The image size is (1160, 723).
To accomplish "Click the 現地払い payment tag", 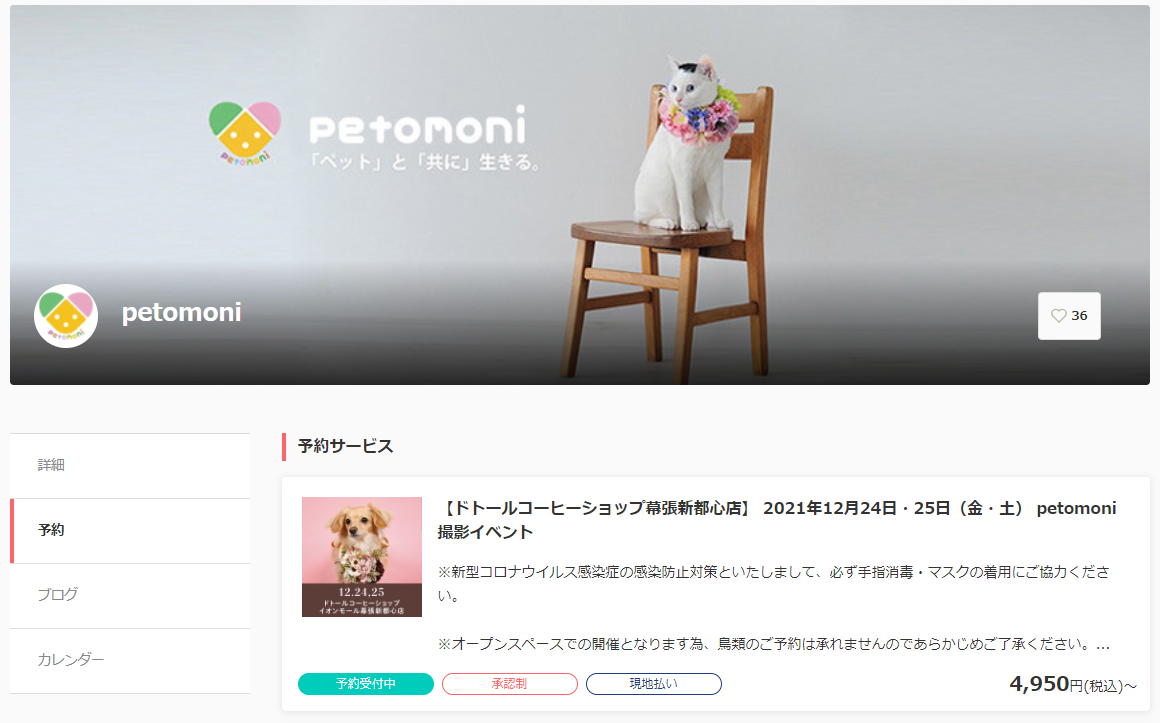I will click(654, 684).
